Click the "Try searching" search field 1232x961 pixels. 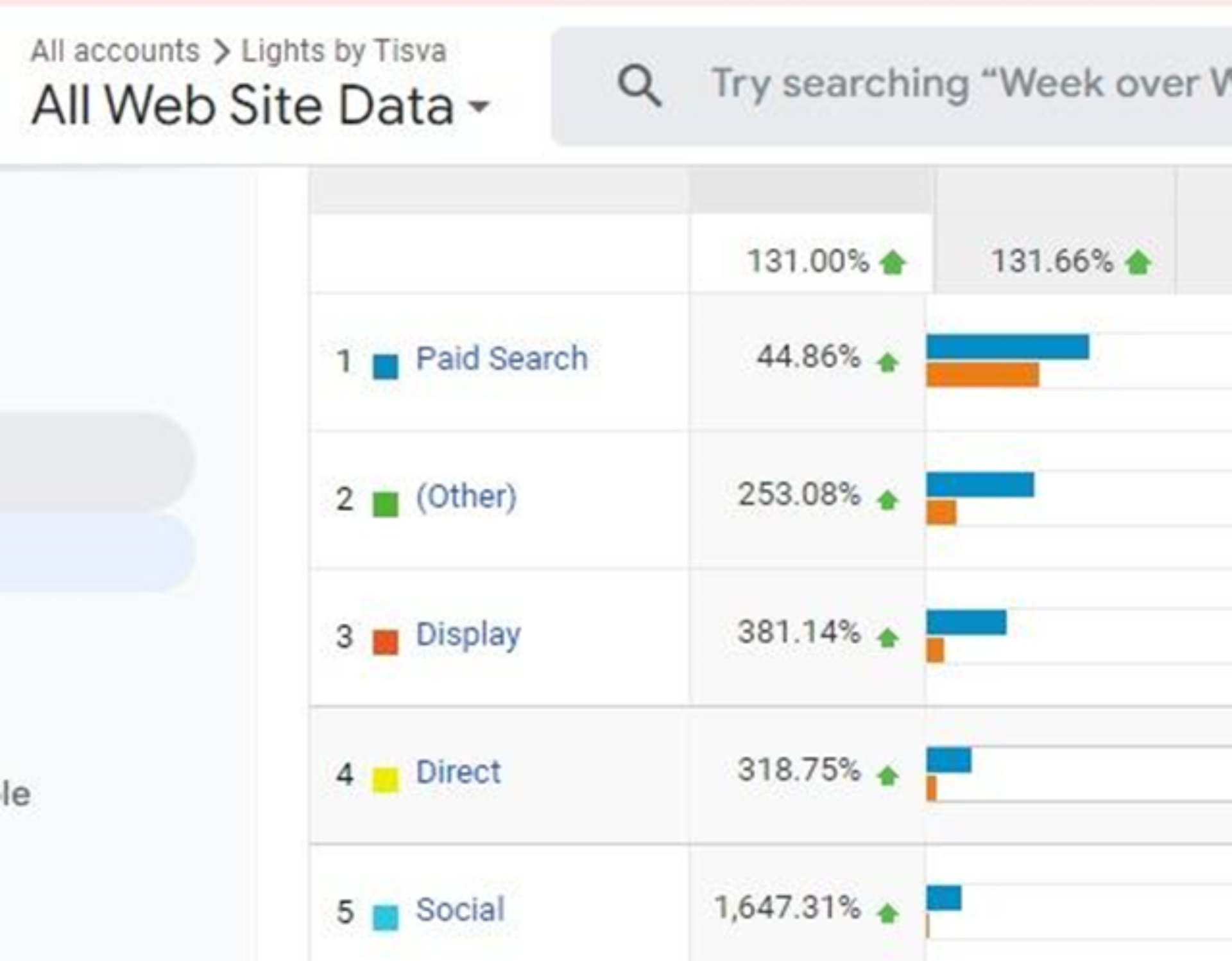[x=963, y=85]
